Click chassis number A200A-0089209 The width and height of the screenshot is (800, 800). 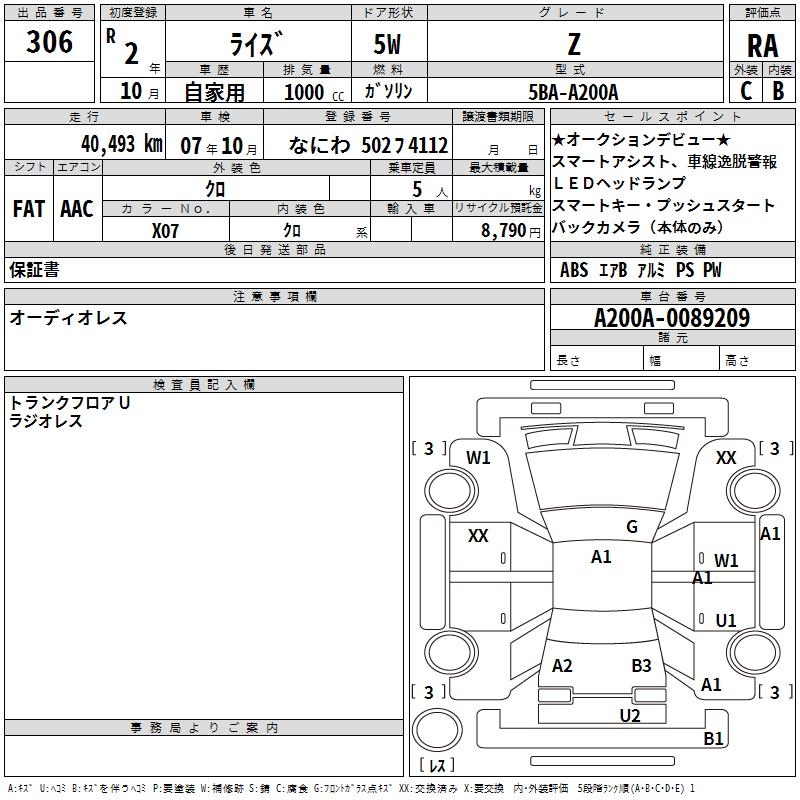coord(672,318)
